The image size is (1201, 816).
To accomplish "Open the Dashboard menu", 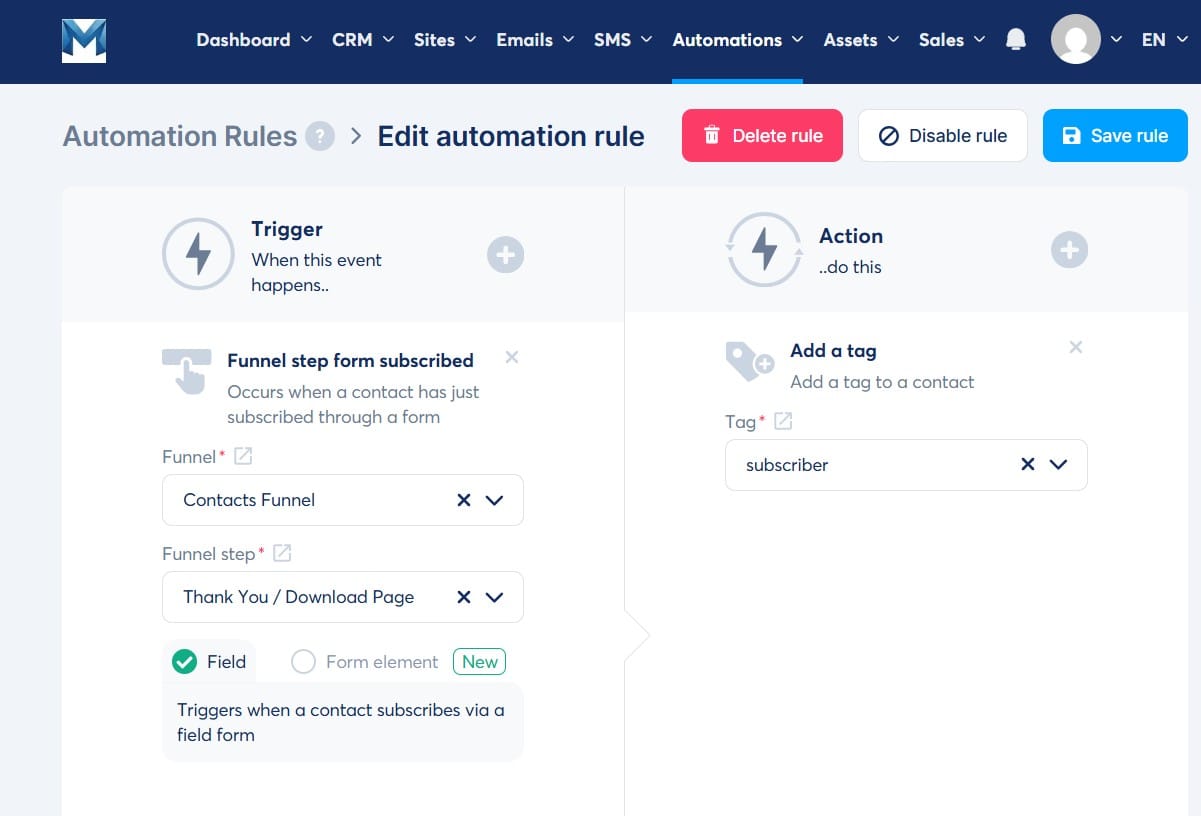I will point(253,40).
